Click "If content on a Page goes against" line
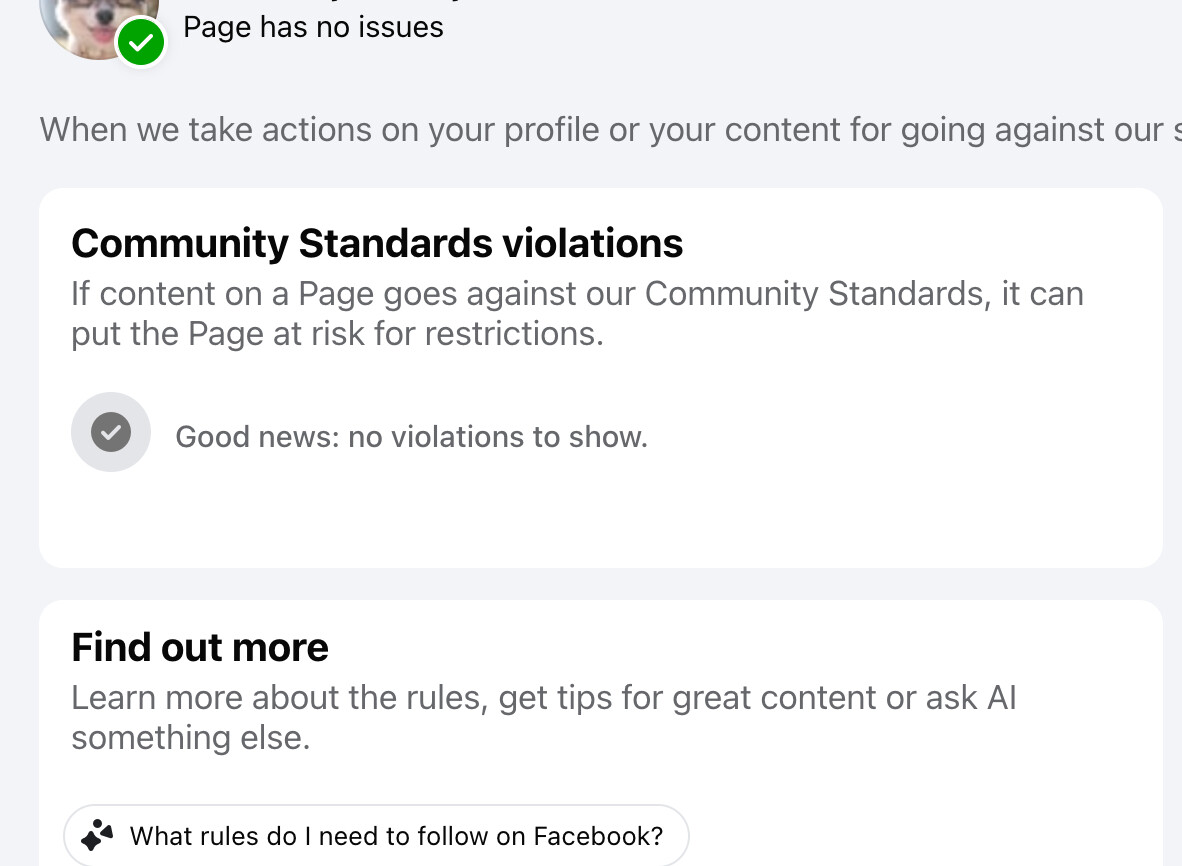 [577, 293]
